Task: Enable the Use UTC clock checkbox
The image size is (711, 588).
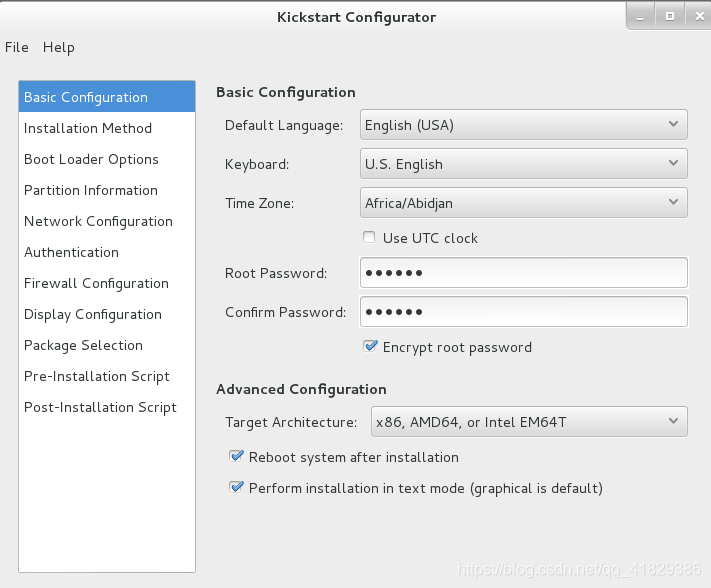Action: pos(370,238)
